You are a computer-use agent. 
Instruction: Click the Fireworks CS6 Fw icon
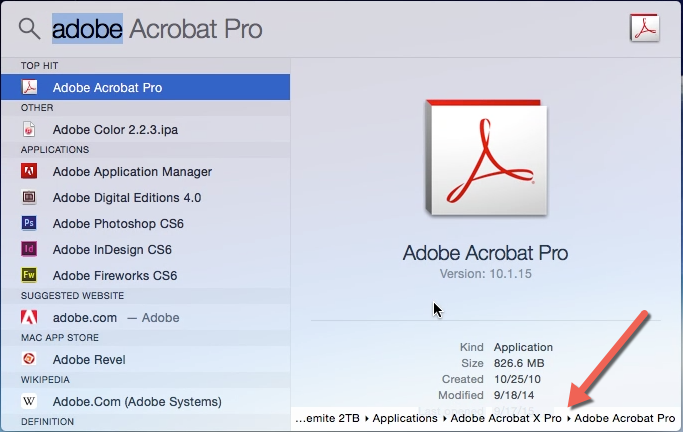pos(29,275)
